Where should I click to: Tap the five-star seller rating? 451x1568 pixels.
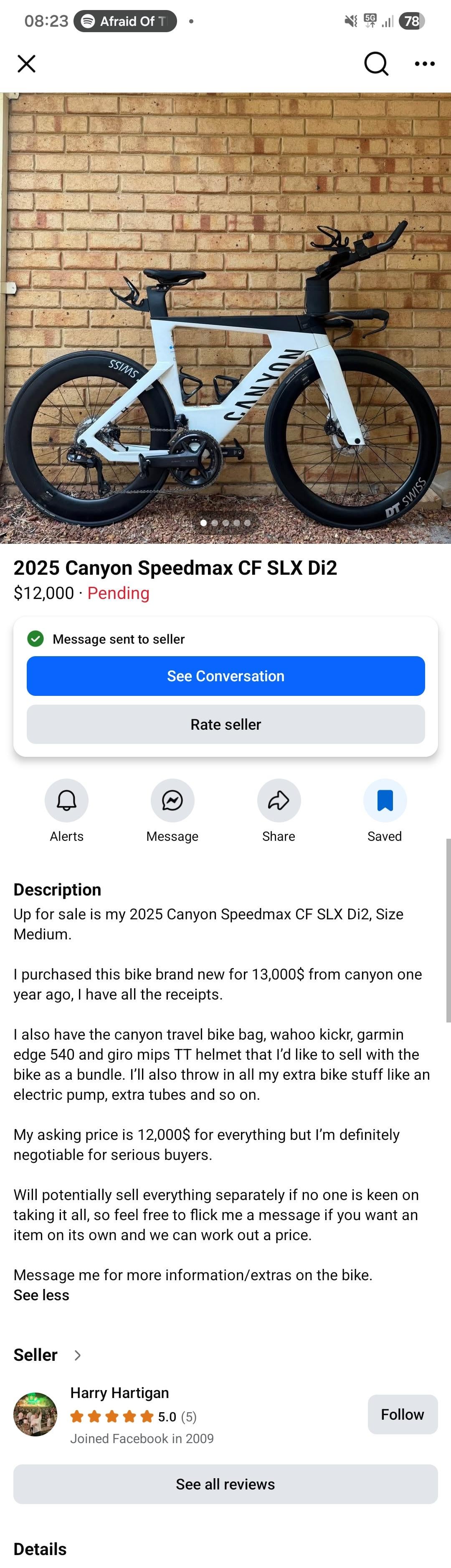pyautogui.click(x=112, y=1416)
